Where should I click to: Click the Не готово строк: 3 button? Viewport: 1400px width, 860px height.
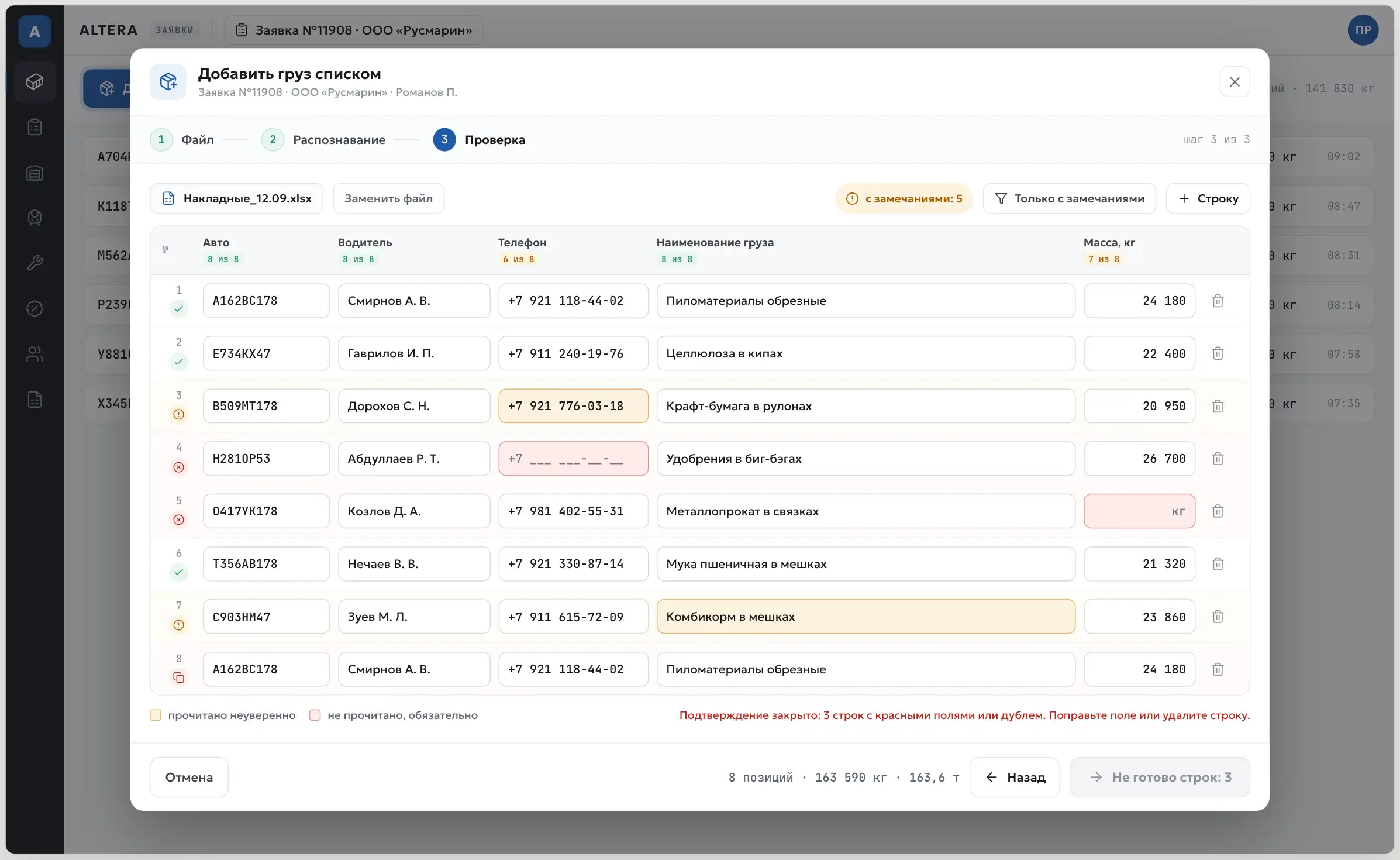(x=1160, y=777)
